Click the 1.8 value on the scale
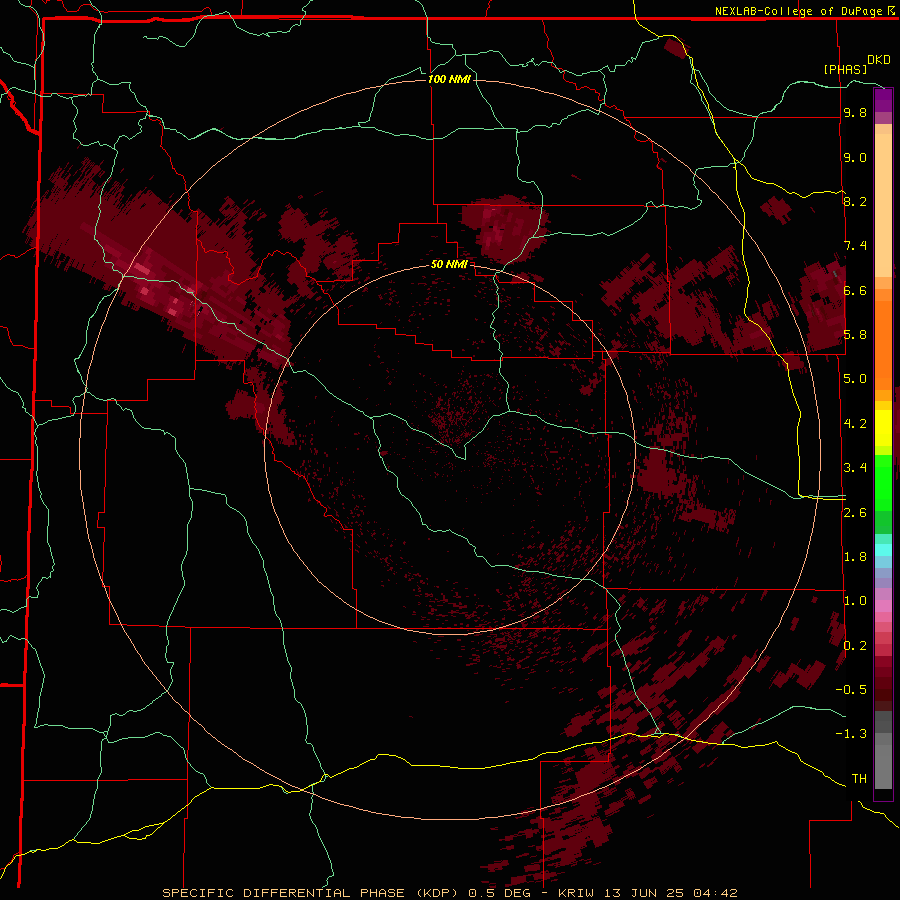900x900 pixels. click(855, 557)
